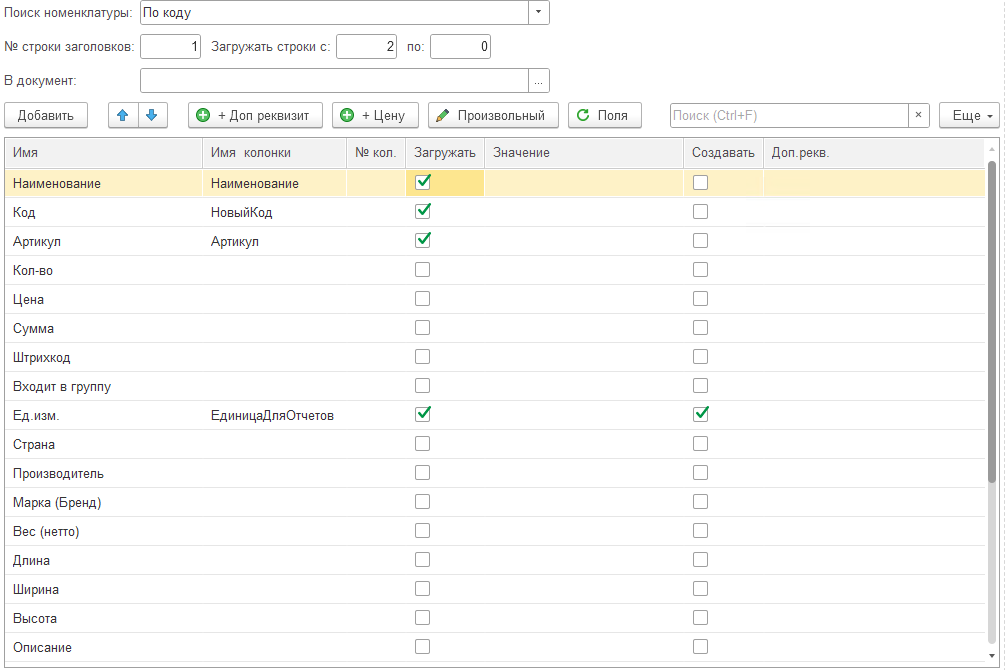Screen dimensions: 1005x670
Task: Click the 'В документ' ellipsis button
Action: click(x=538, y=81)
